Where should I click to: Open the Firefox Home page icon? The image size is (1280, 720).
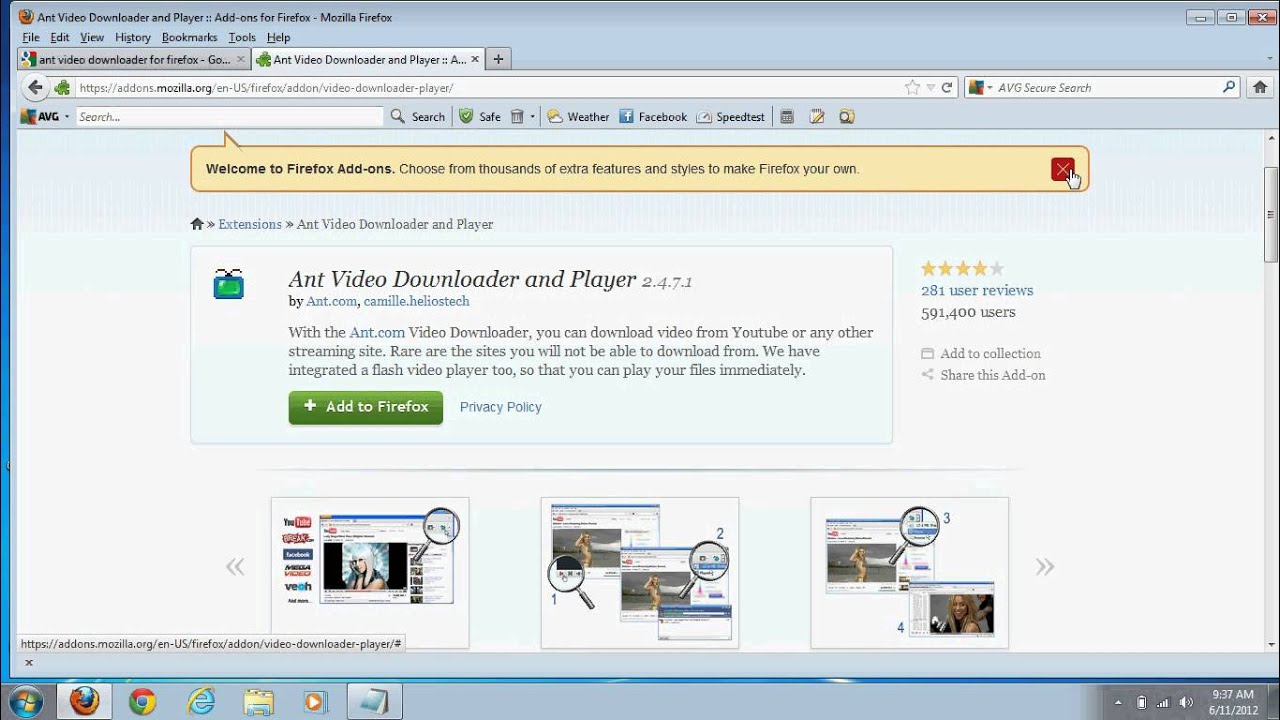[1260, 87]
